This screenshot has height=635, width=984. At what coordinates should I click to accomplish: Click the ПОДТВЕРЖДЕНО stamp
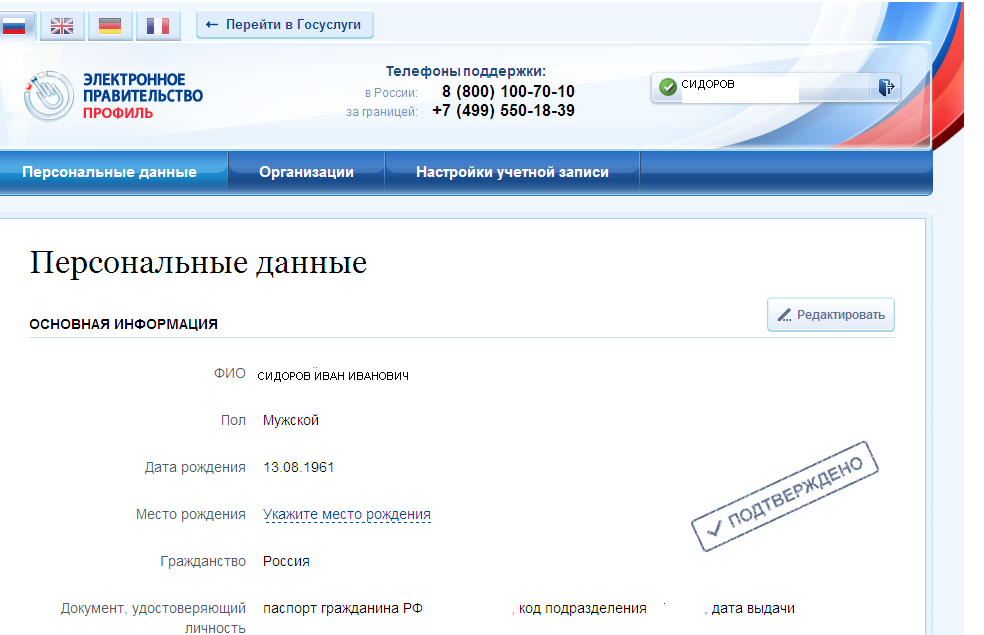pos(784,495)
